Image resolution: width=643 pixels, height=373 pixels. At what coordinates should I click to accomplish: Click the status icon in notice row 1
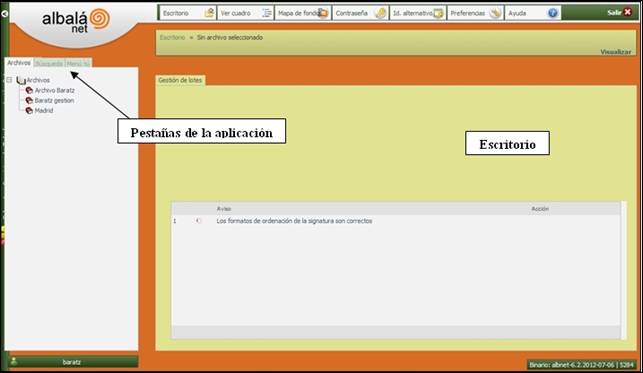coord(199,221)
